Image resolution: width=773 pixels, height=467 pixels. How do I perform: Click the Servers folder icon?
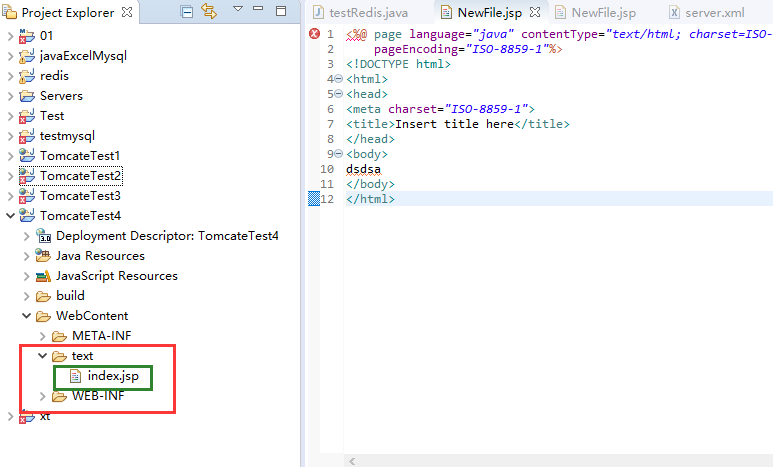tap(27, 96)
